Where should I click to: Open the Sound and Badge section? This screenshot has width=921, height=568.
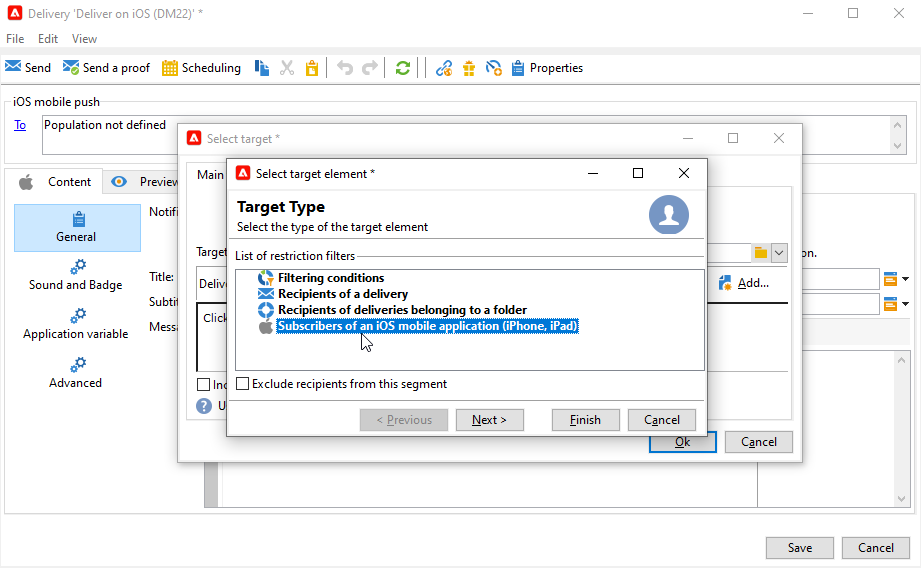(76, 275)
